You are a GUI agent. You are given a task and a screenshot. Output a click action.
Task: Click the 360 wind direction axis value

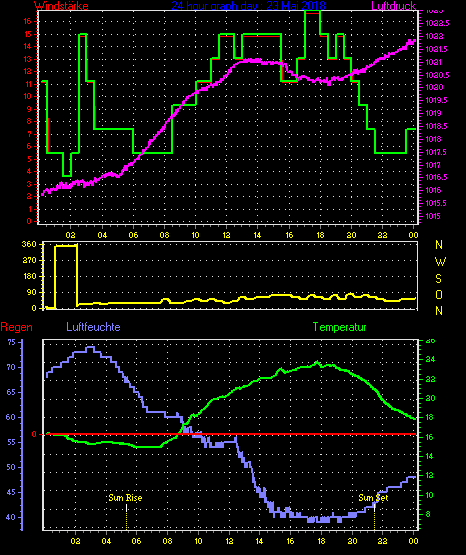29,244
